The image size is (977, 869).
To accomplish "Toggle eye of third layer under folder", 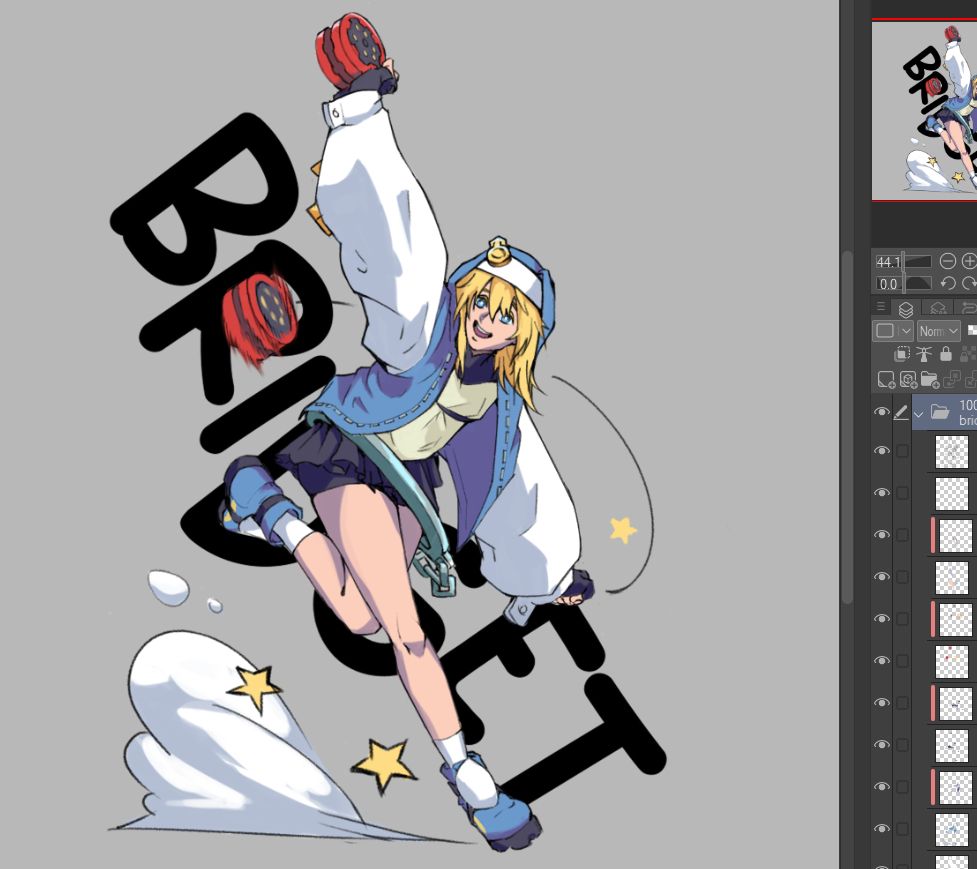I will pos(881,534).
